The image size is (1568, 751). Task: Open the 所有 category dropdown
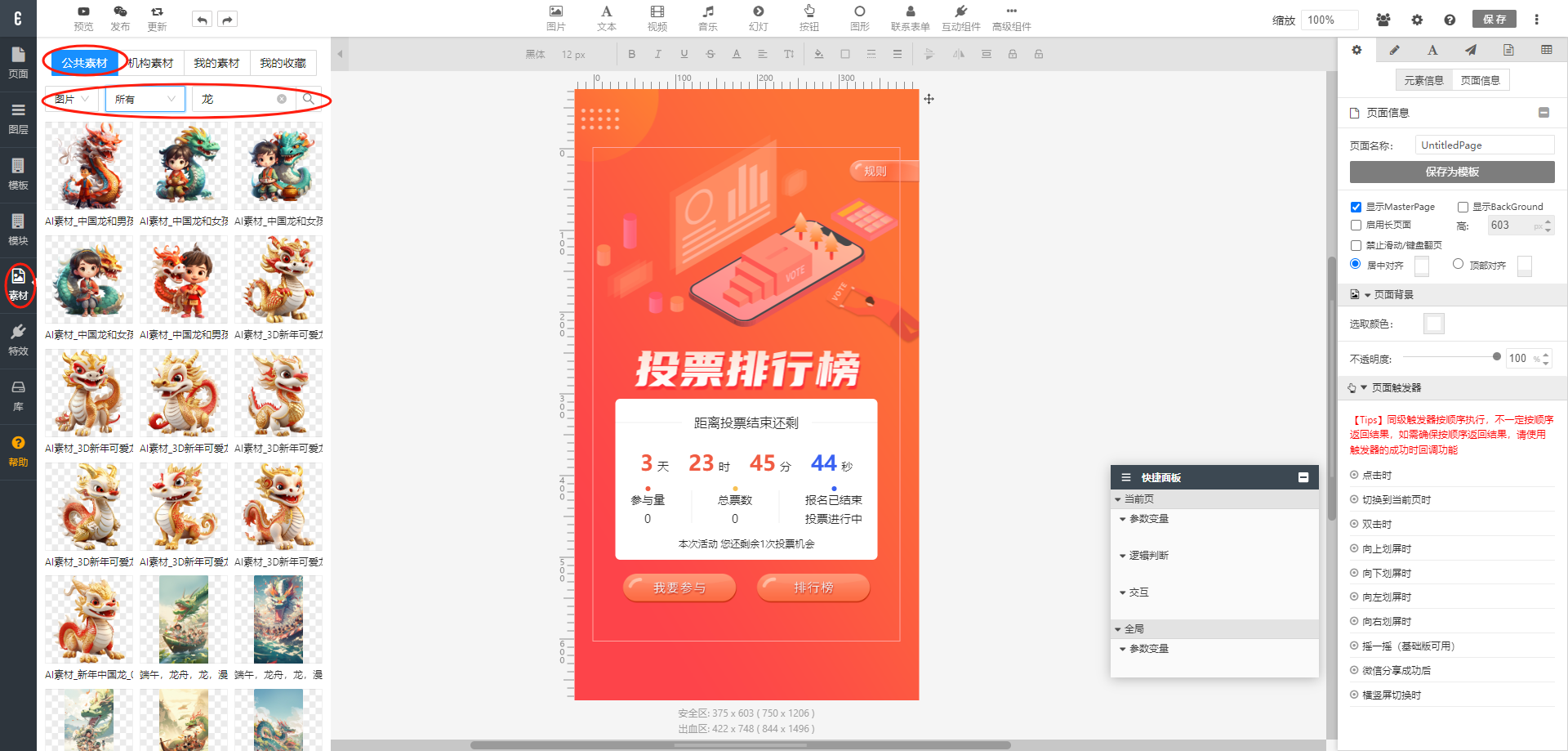145,99
